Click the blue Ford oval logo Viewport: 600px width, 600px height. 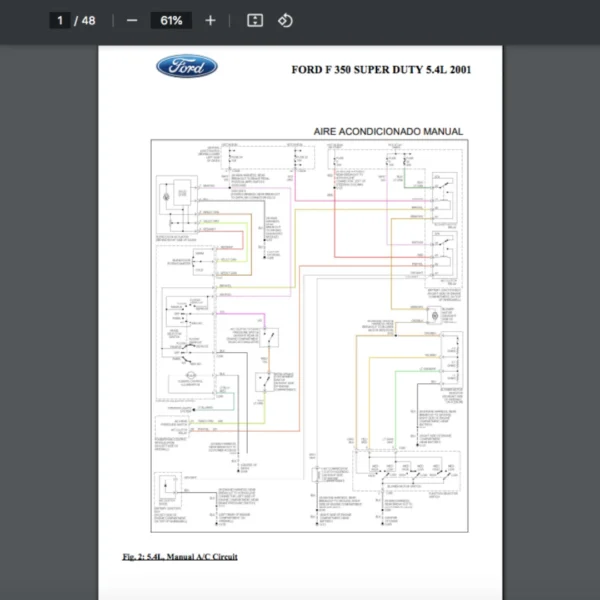click(187, 67)
